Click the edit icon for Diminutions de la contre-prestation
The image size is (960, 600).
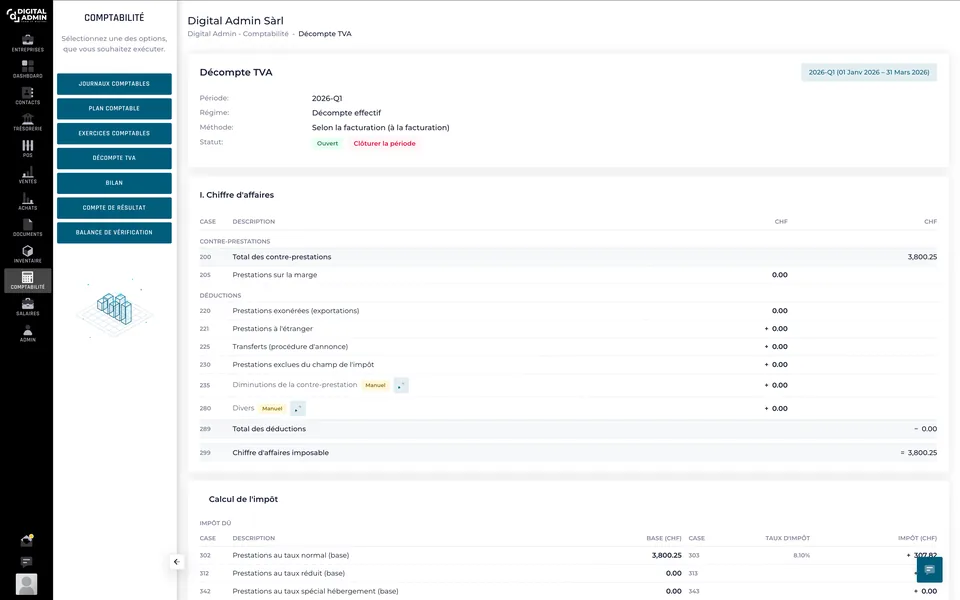click(x=401, y=385)
